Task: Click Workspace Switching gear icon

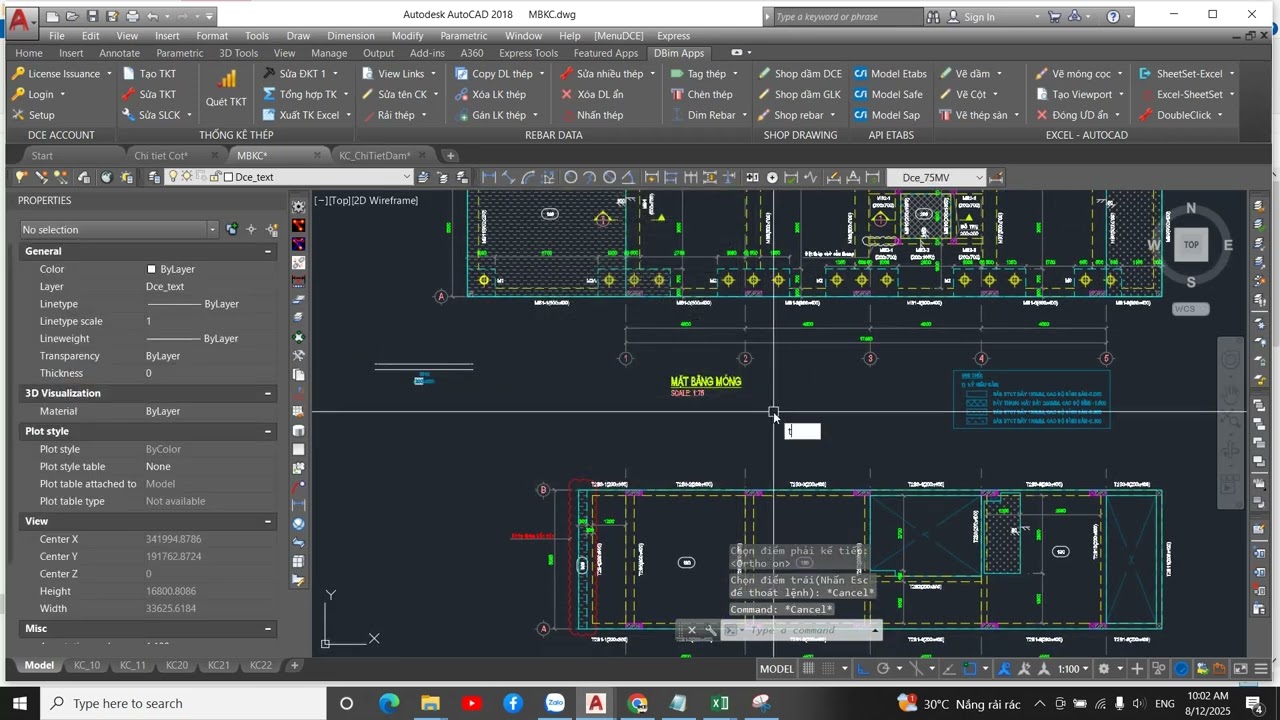Action: (x=1104, y=669)
